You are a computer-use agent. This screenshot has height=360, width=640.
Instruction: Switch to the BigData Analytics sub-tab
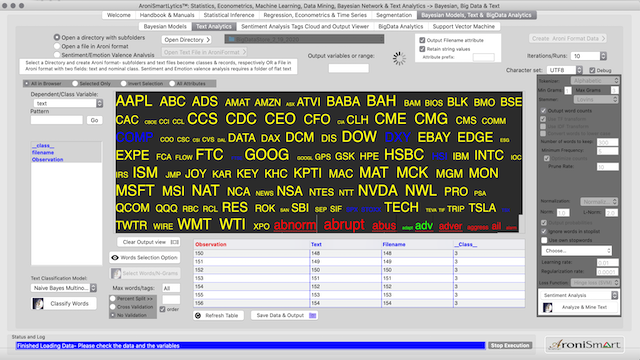[x=401, y=27]
